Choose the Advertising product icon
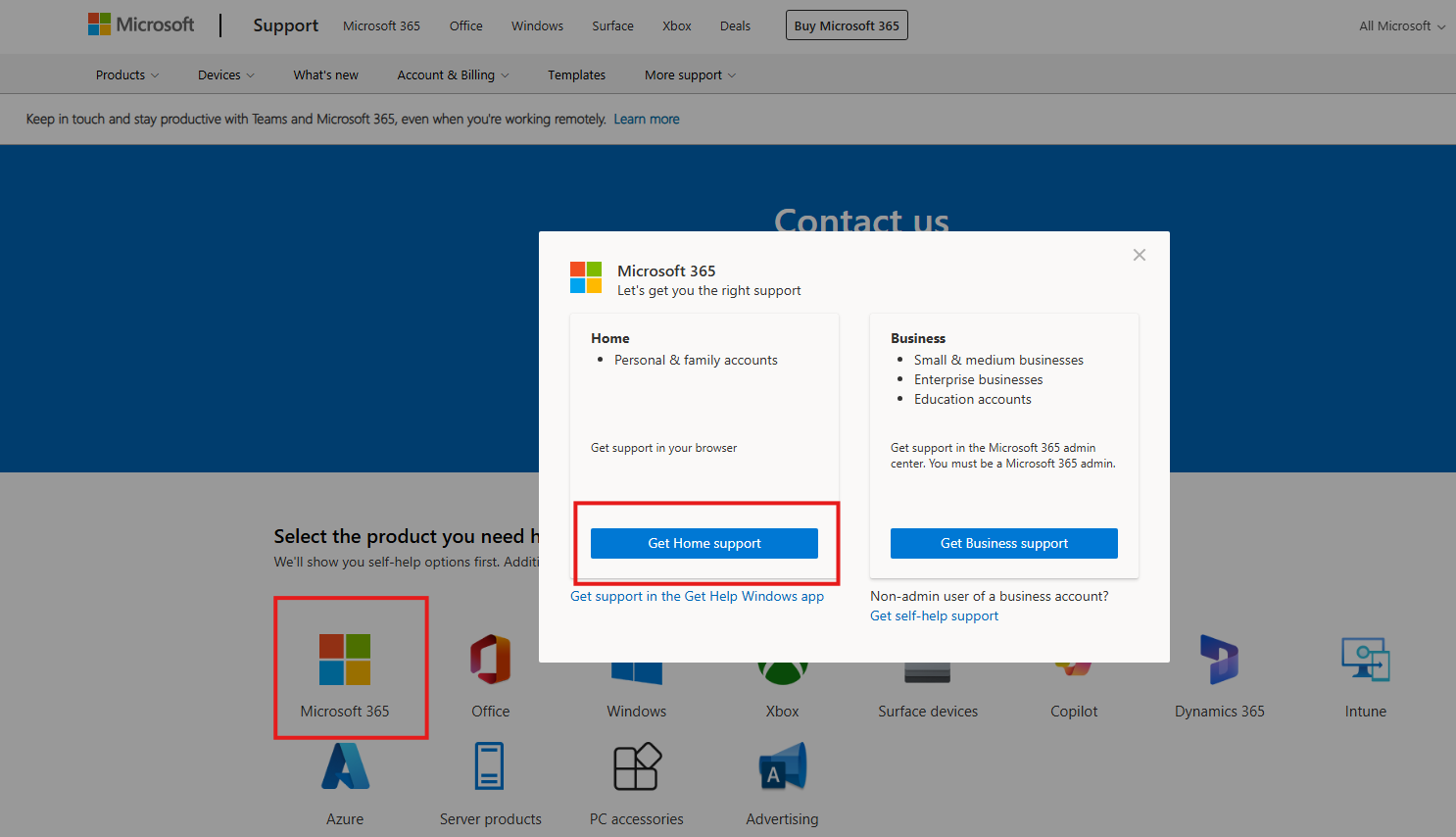 [782, 766]
